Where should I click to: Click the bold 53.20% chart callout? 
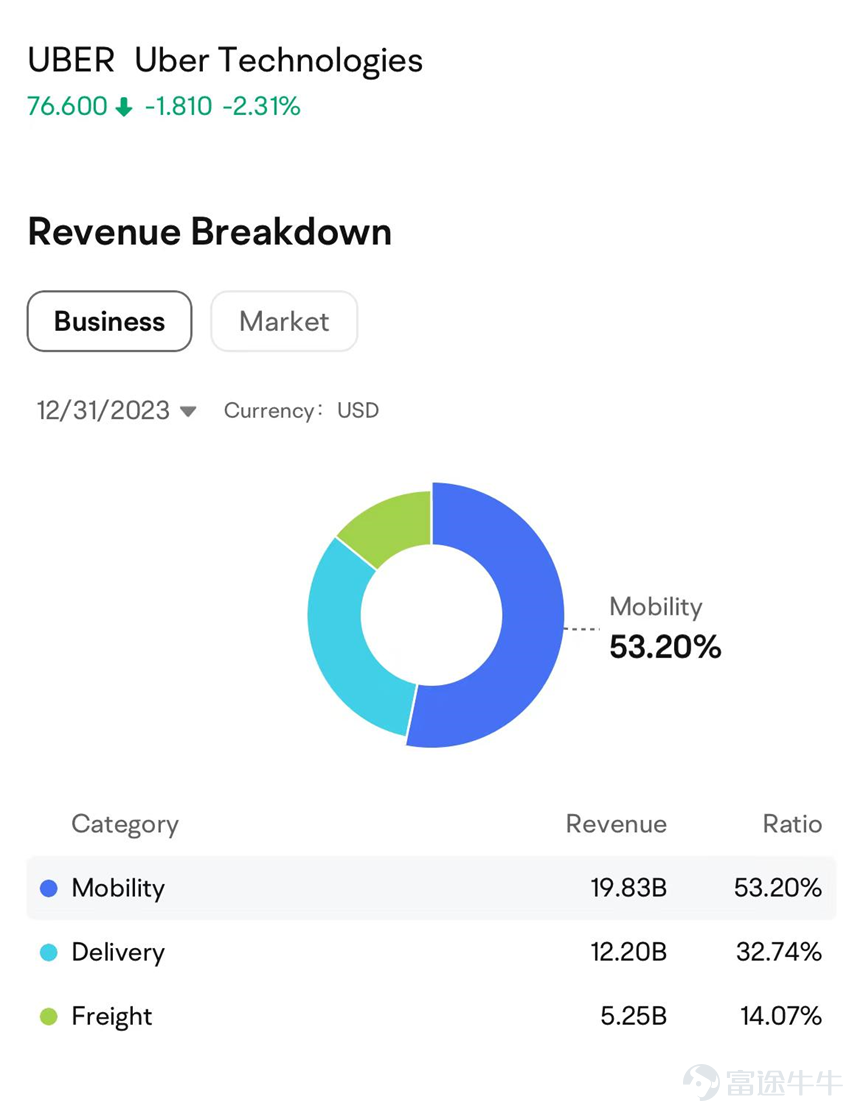[665, 647]
